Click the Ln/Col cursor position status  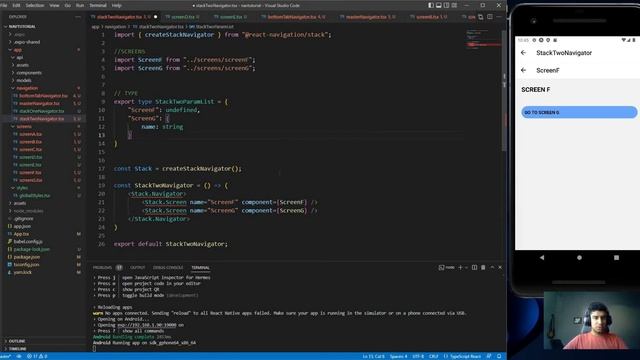coord(373,356)
